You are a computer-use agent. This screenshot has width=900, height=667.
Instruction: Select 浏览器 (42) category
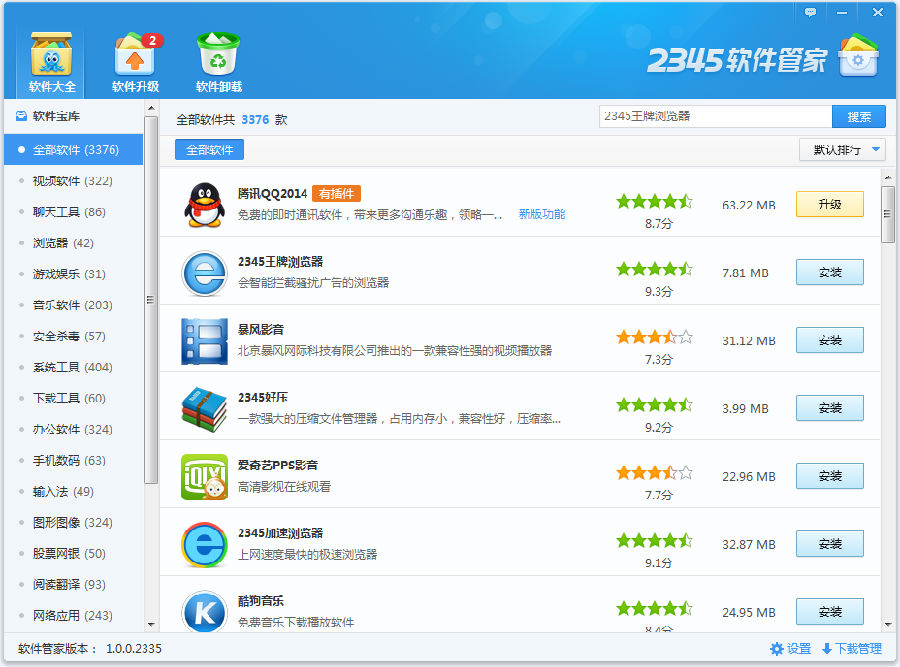pyautogui.click(x=73, y=243)
